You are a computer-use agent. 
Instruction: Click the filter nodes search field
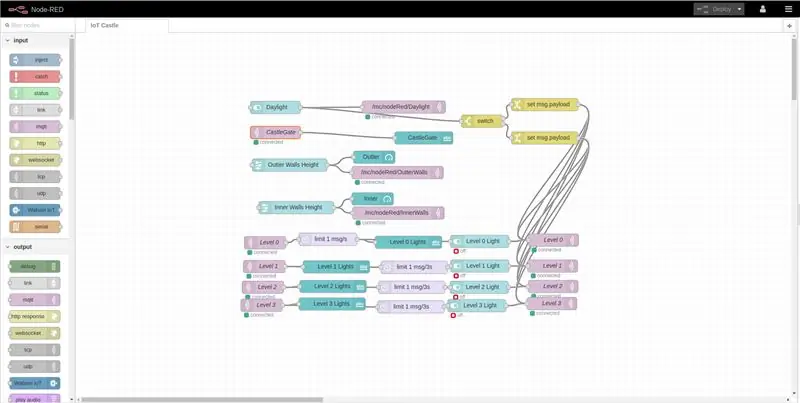[37, 25]
